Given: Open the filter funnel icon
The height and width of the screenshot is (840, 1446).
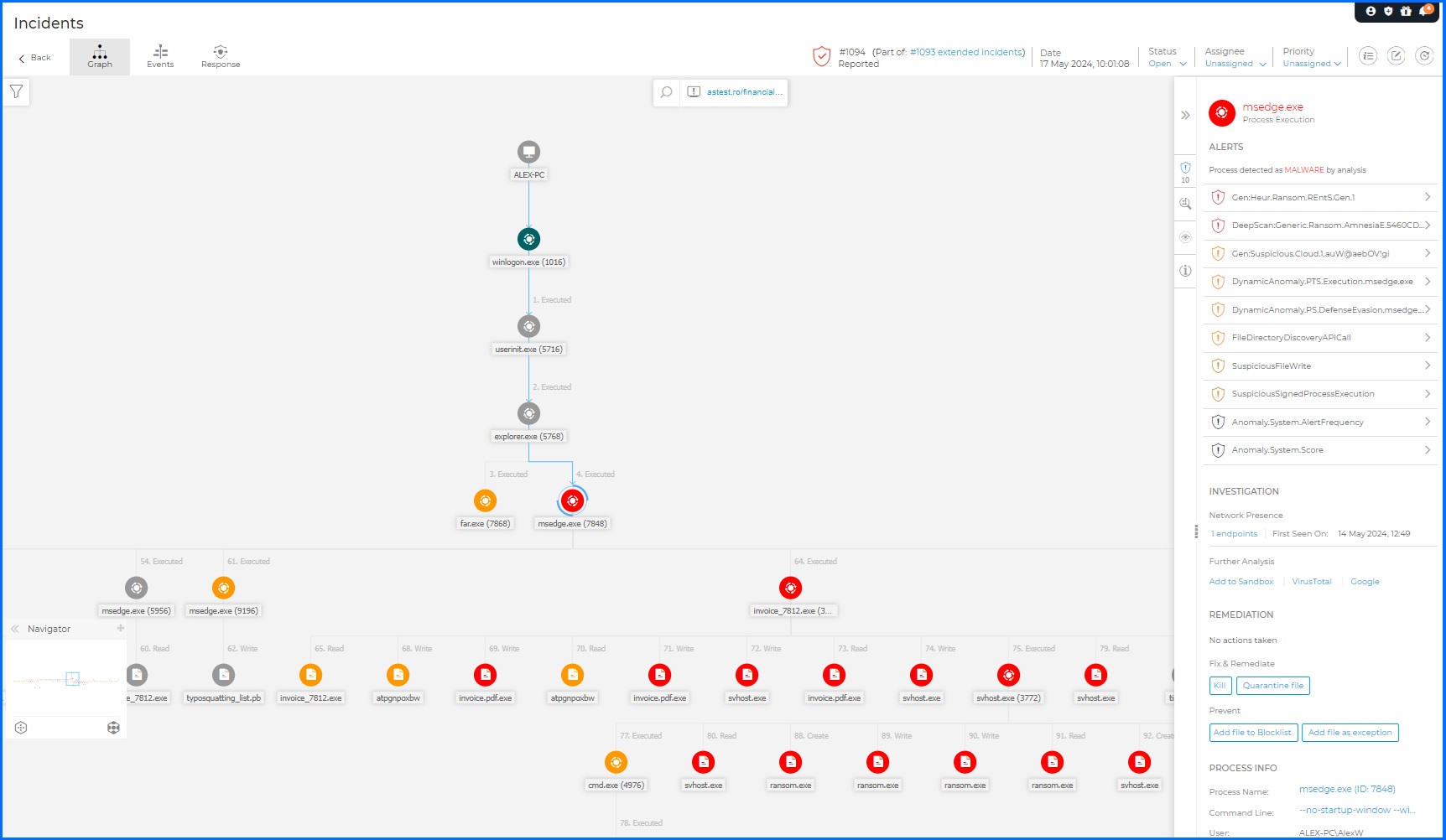Looking at the screenshot, I should pos(16,91).
